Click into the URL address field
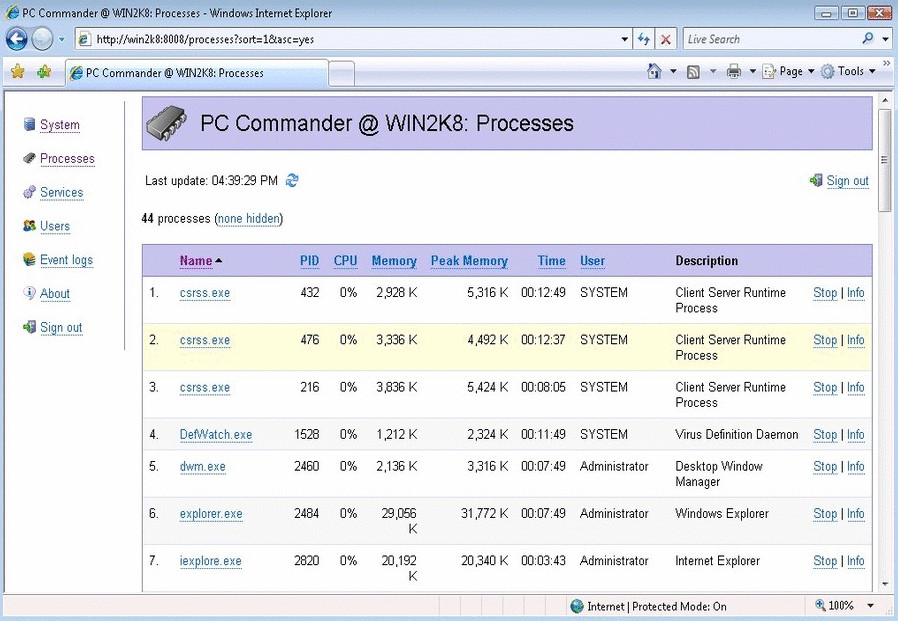 pyautogui.click(x=355, y=40)
